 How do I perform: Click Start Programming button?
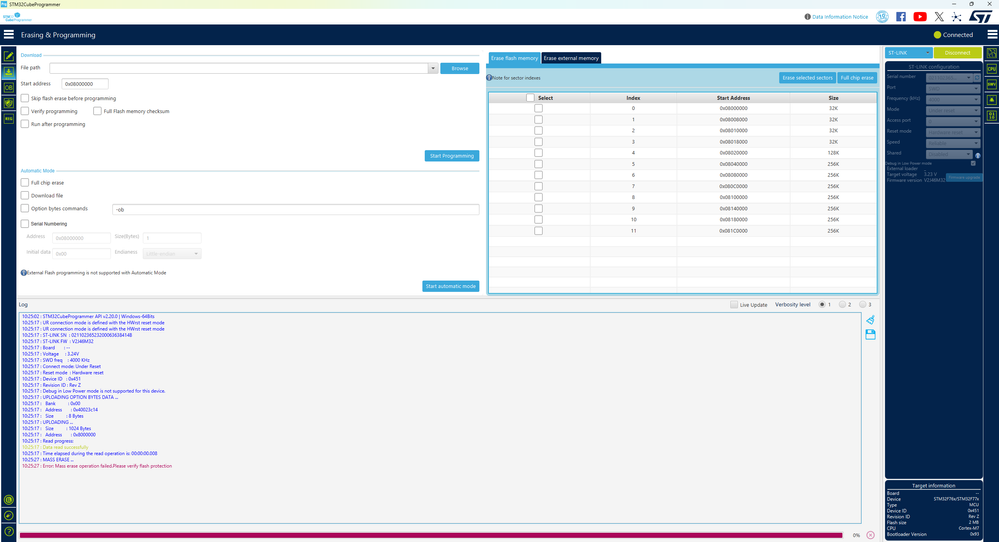452,155
